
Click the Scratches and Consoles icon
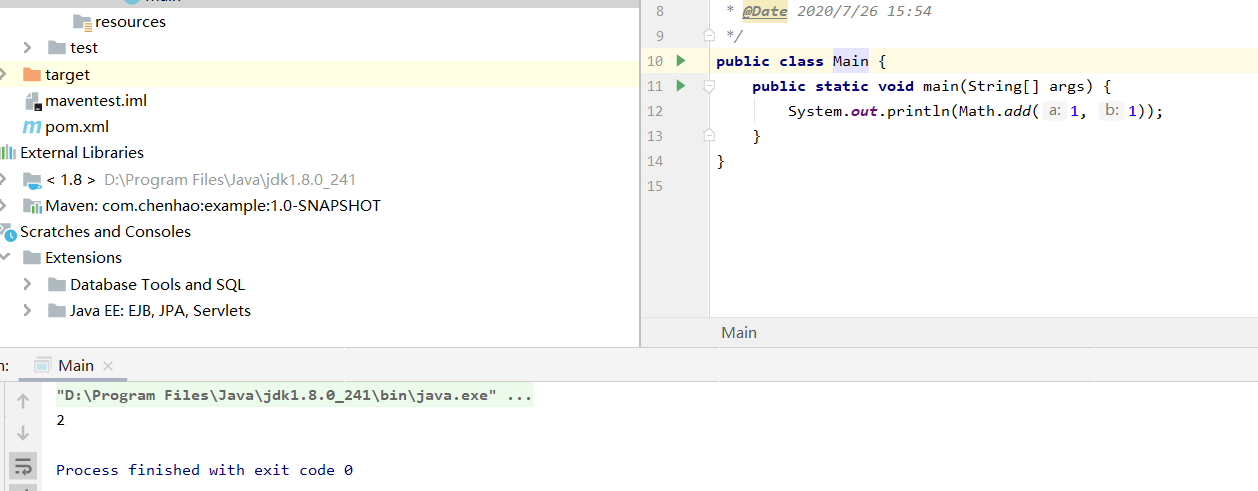click(x=8, y=232)
